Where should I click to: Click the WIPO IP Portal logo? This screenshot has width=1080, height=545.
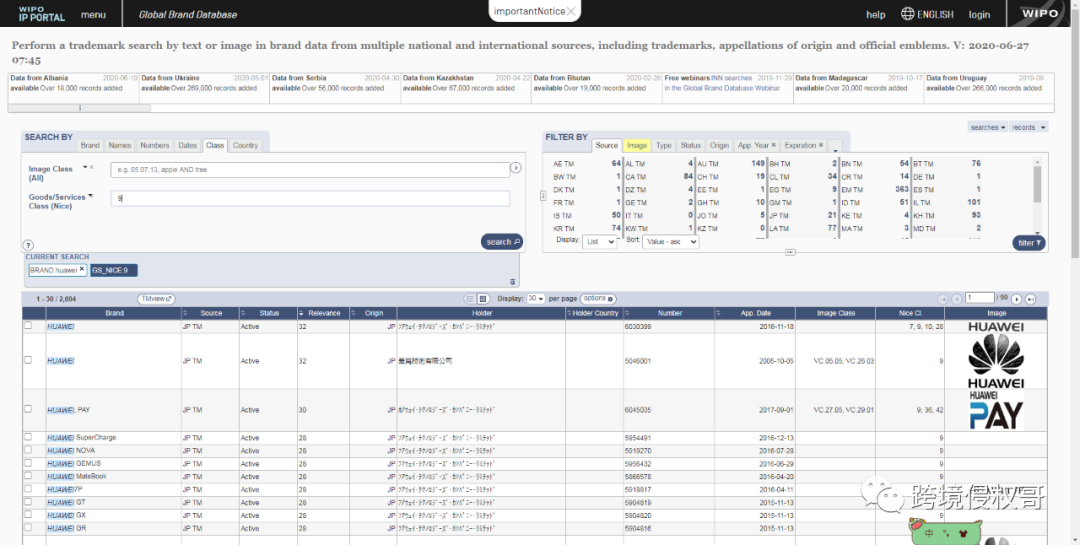(41, 14)
